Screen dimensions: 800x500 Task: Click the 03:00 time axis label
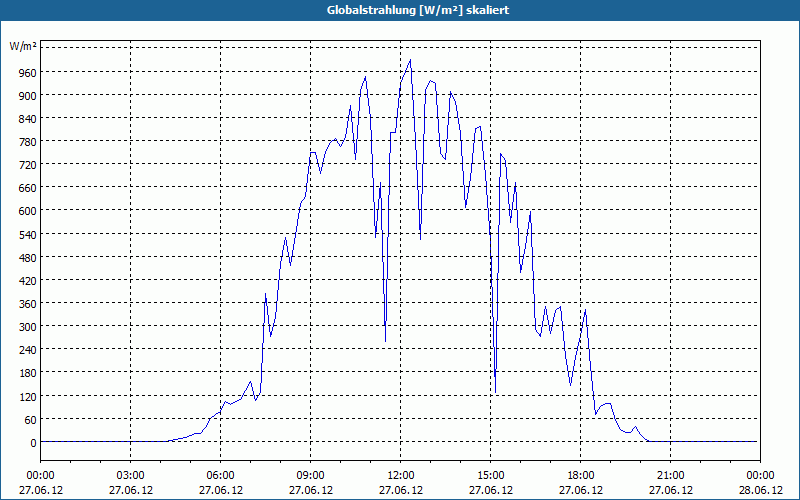pyautogui.click(x=131, y=476)
